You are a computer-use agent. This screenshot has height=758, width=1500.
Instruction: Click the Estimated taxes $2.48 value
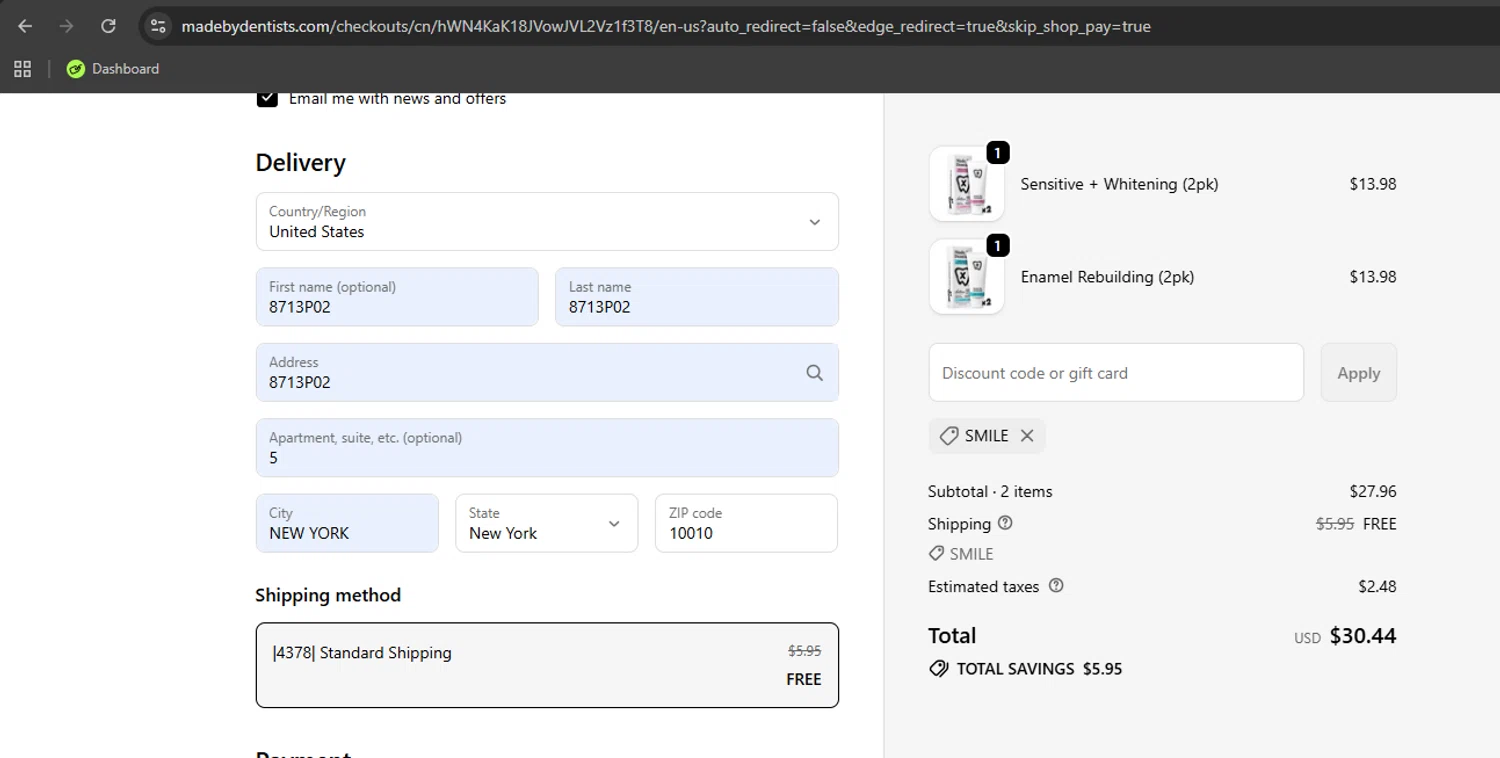tap(1377, 586)
